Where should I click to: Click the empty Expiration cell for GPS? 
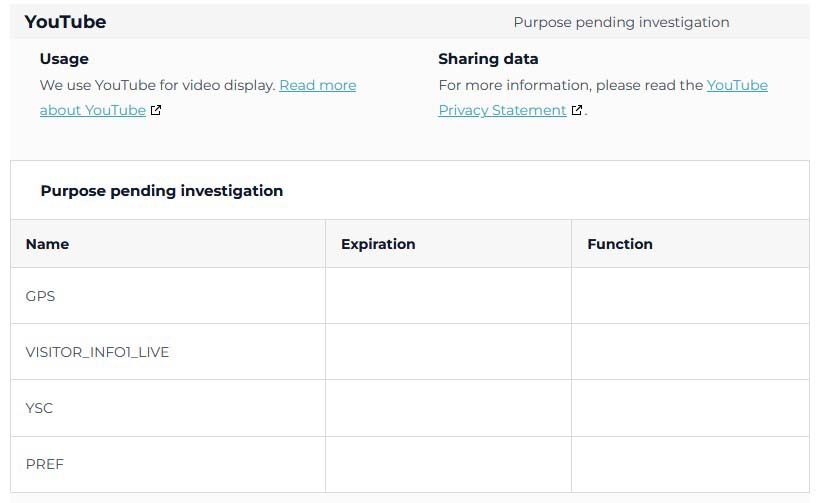coord(448,296)
